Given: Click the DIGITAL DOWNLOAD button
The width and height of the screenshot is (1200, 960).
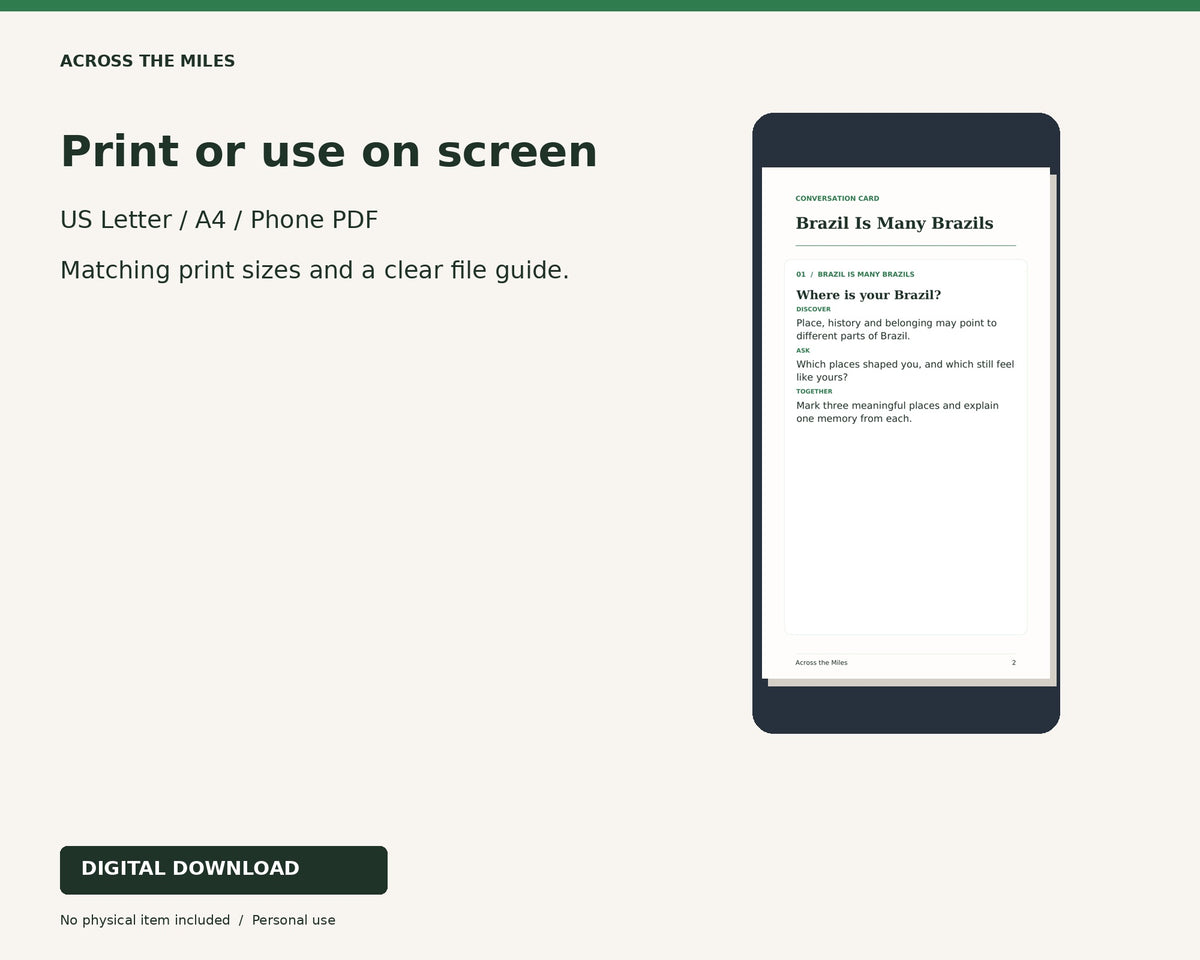Looking at the screenshot, I should (223, 870).
